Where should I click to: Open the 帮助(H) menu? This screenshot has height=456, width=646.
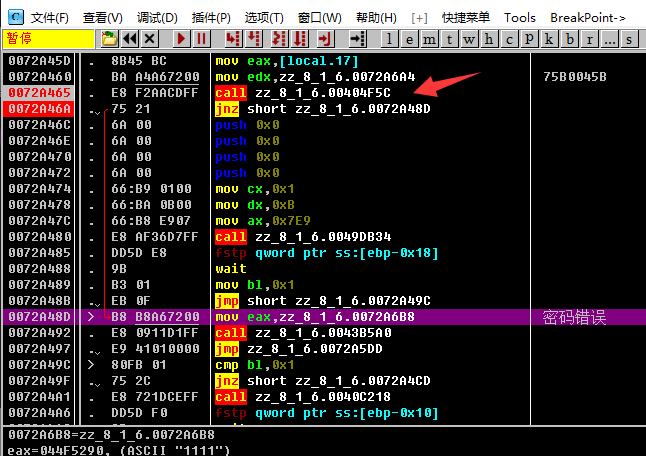376,18
